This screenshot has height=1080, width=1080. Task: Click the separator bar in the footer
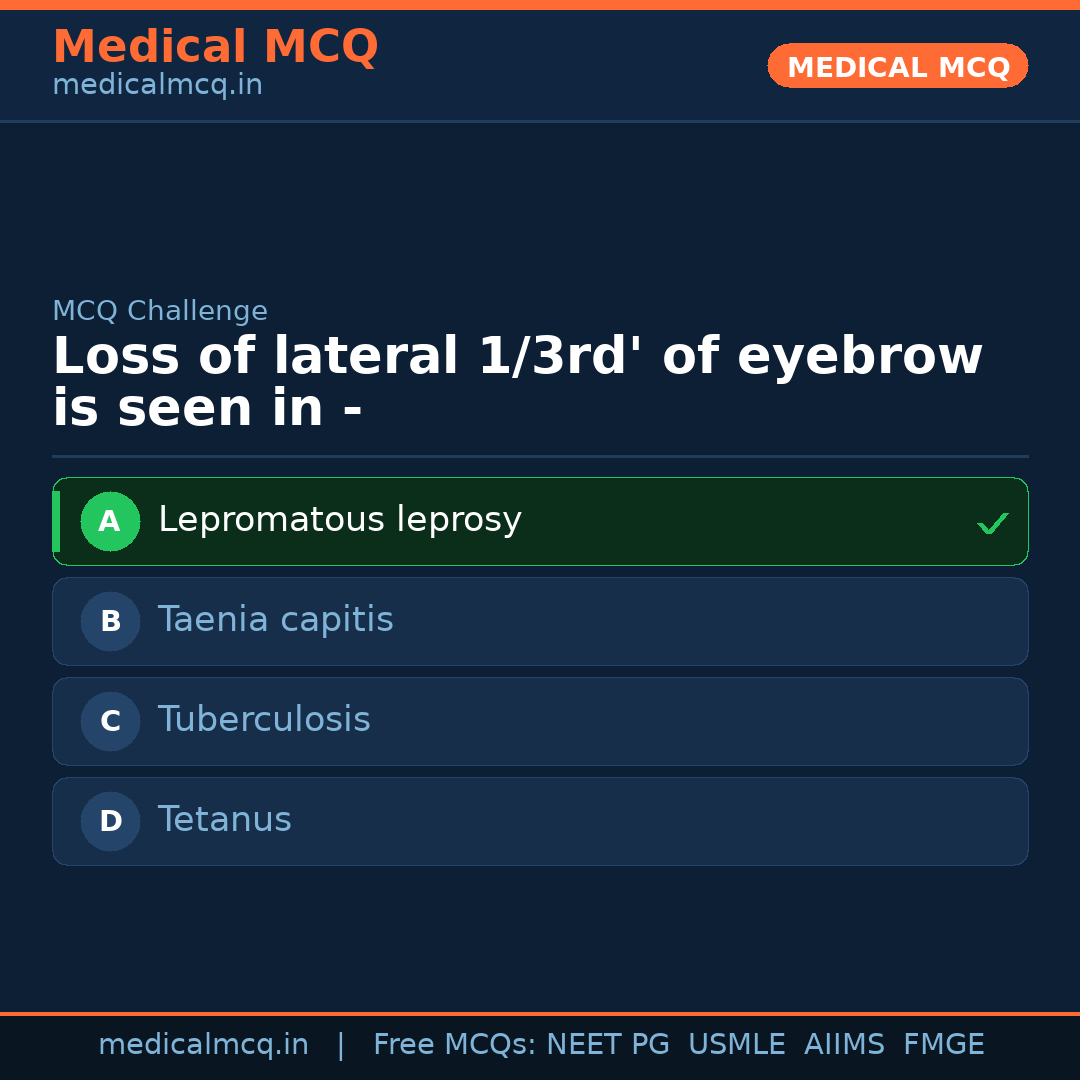(340, 1044)
